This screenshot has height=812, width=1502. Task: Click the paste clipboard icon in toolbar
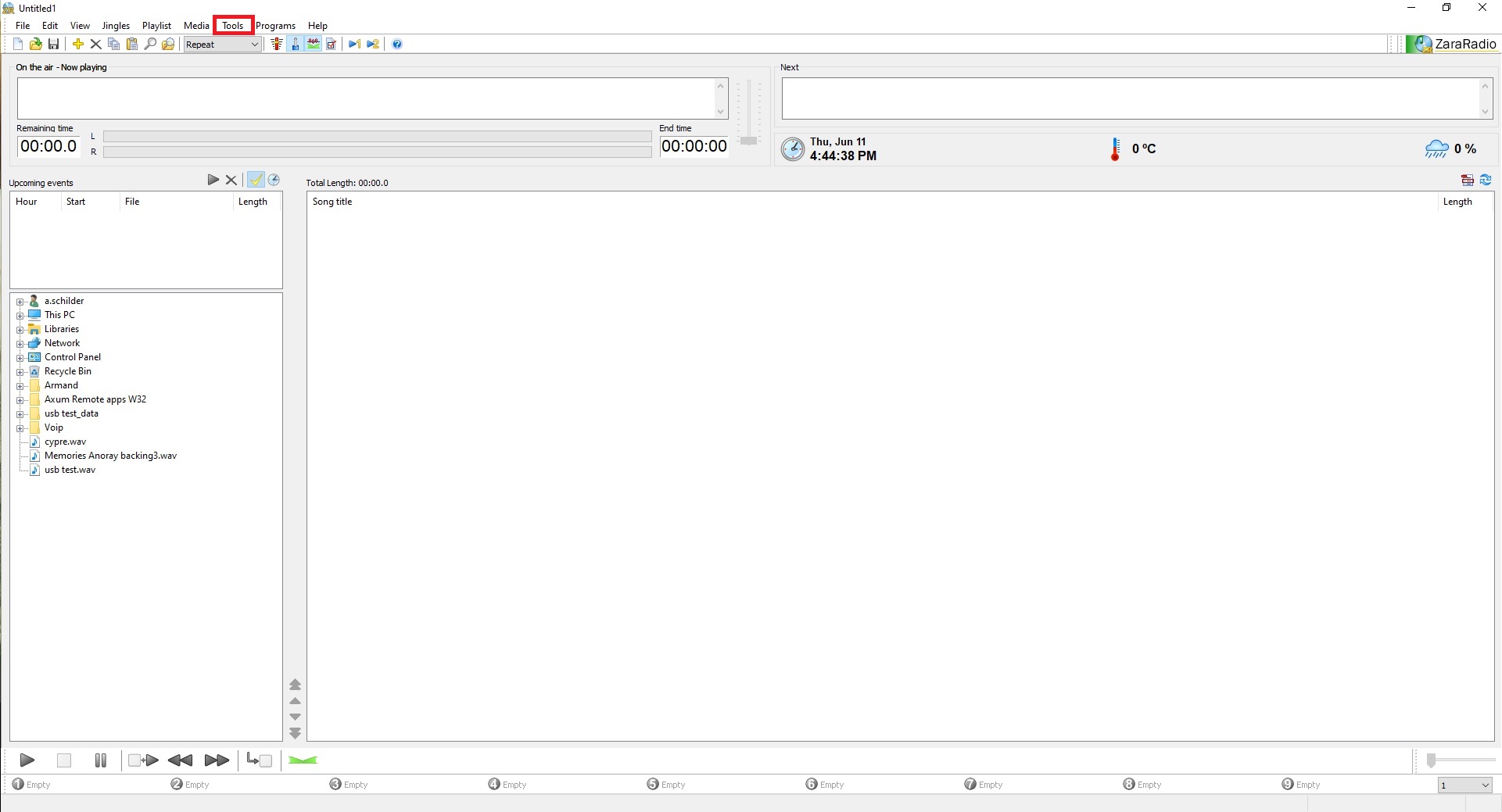(132, 45)
